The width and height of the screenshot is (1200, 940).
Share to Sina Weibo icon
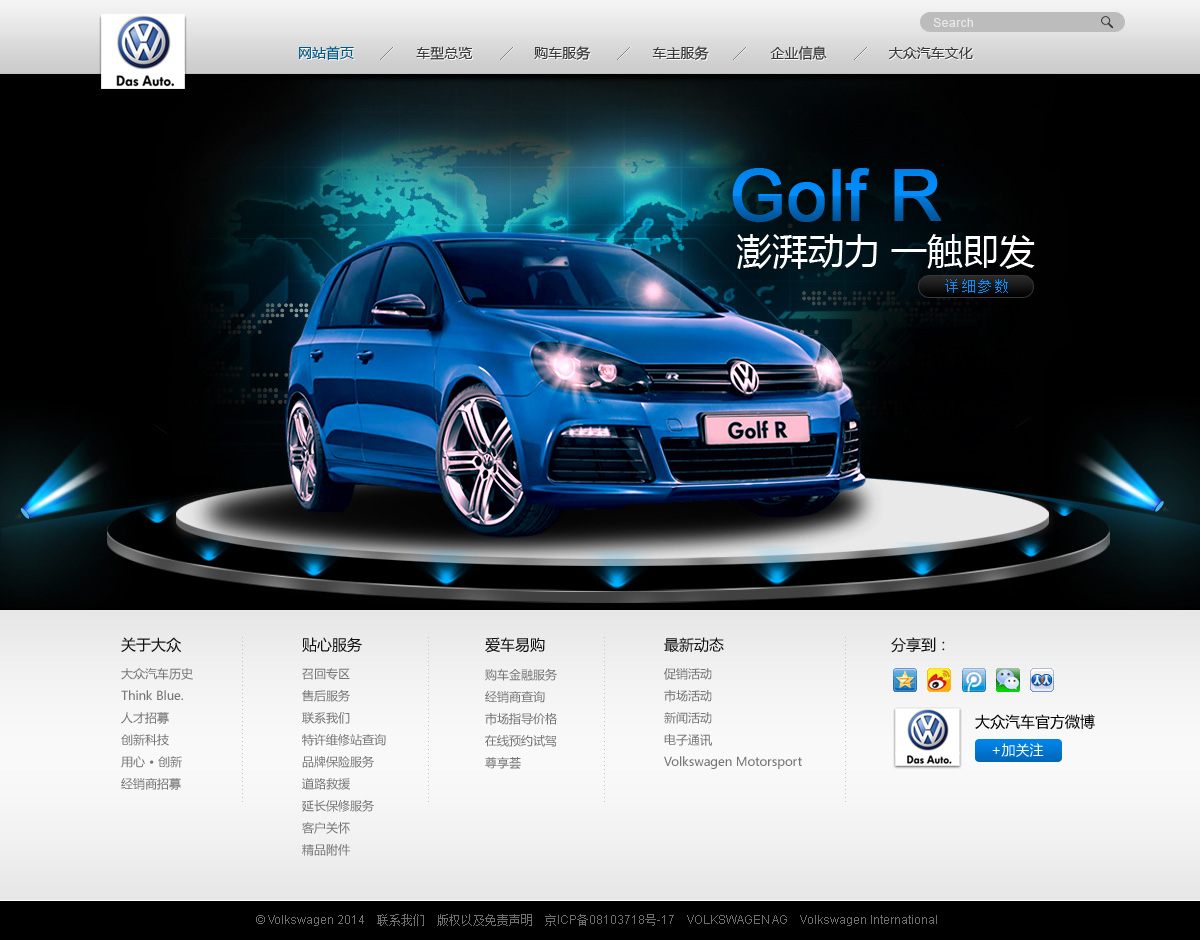(x=939, y=680)
